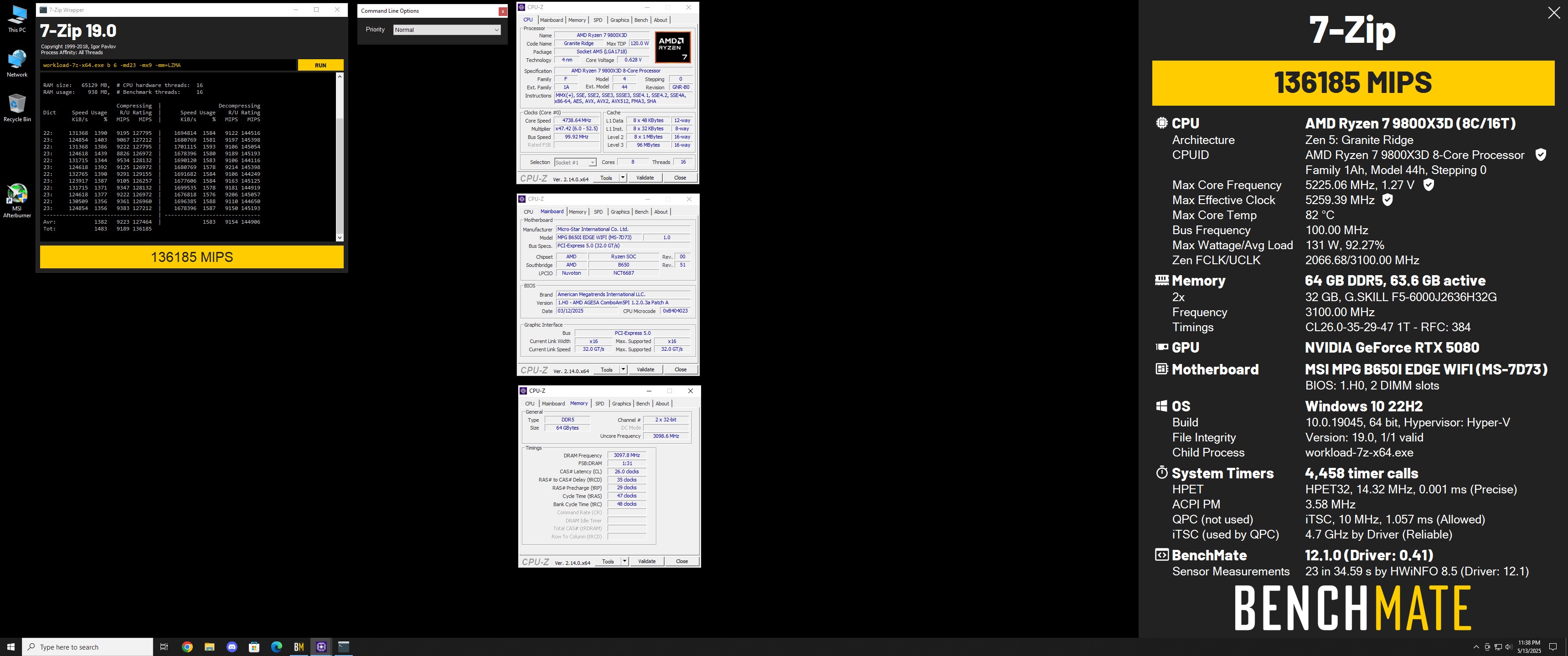The height and width of the screenshot is (656, 1568).
Task: Click Close button in top CPU-Z window
Action: (680, 178)
